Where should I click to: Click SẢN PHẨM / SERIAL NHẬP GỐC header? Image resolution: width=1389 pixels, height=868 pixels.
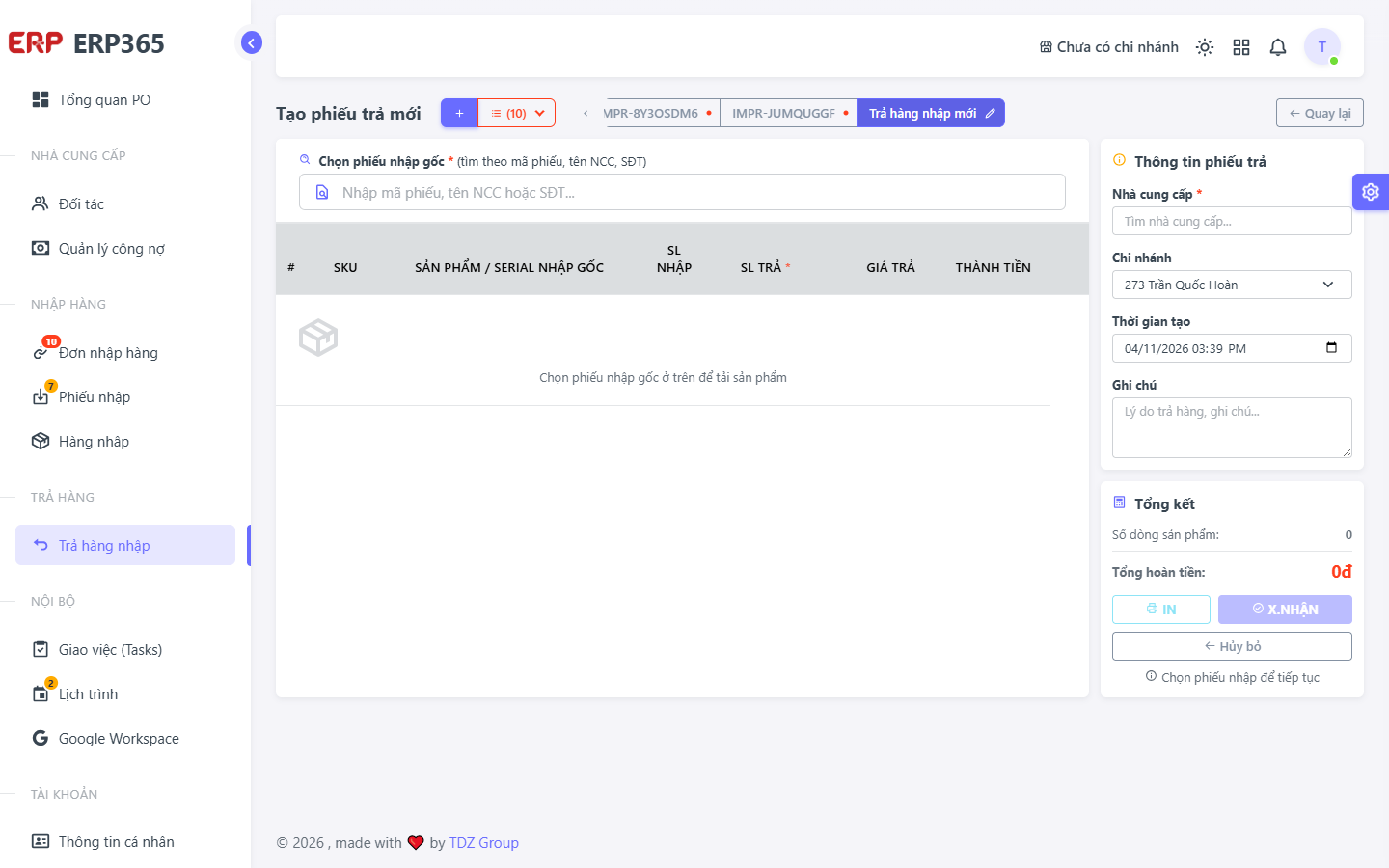tap(509, 267)
